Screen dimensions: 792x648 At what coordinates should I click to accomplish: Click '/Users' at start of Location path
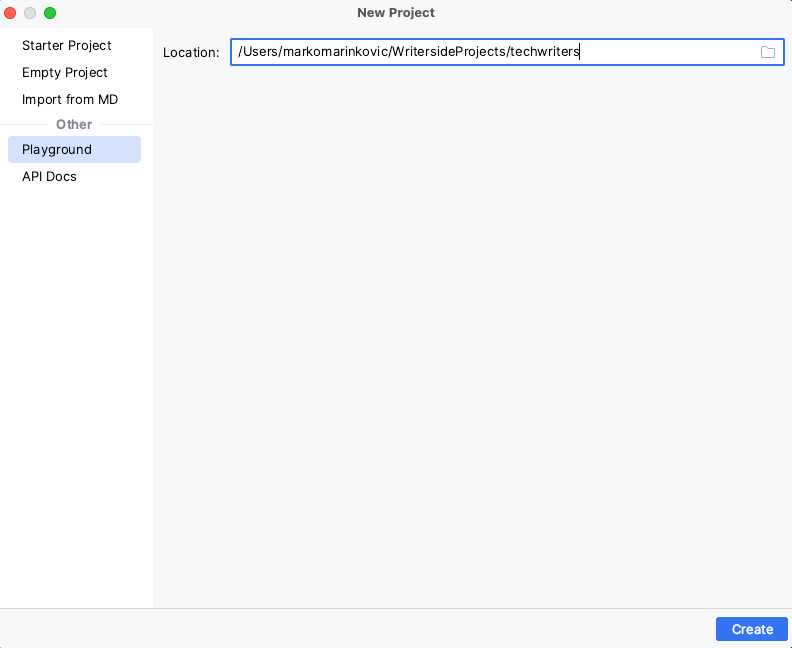[258, 52]
